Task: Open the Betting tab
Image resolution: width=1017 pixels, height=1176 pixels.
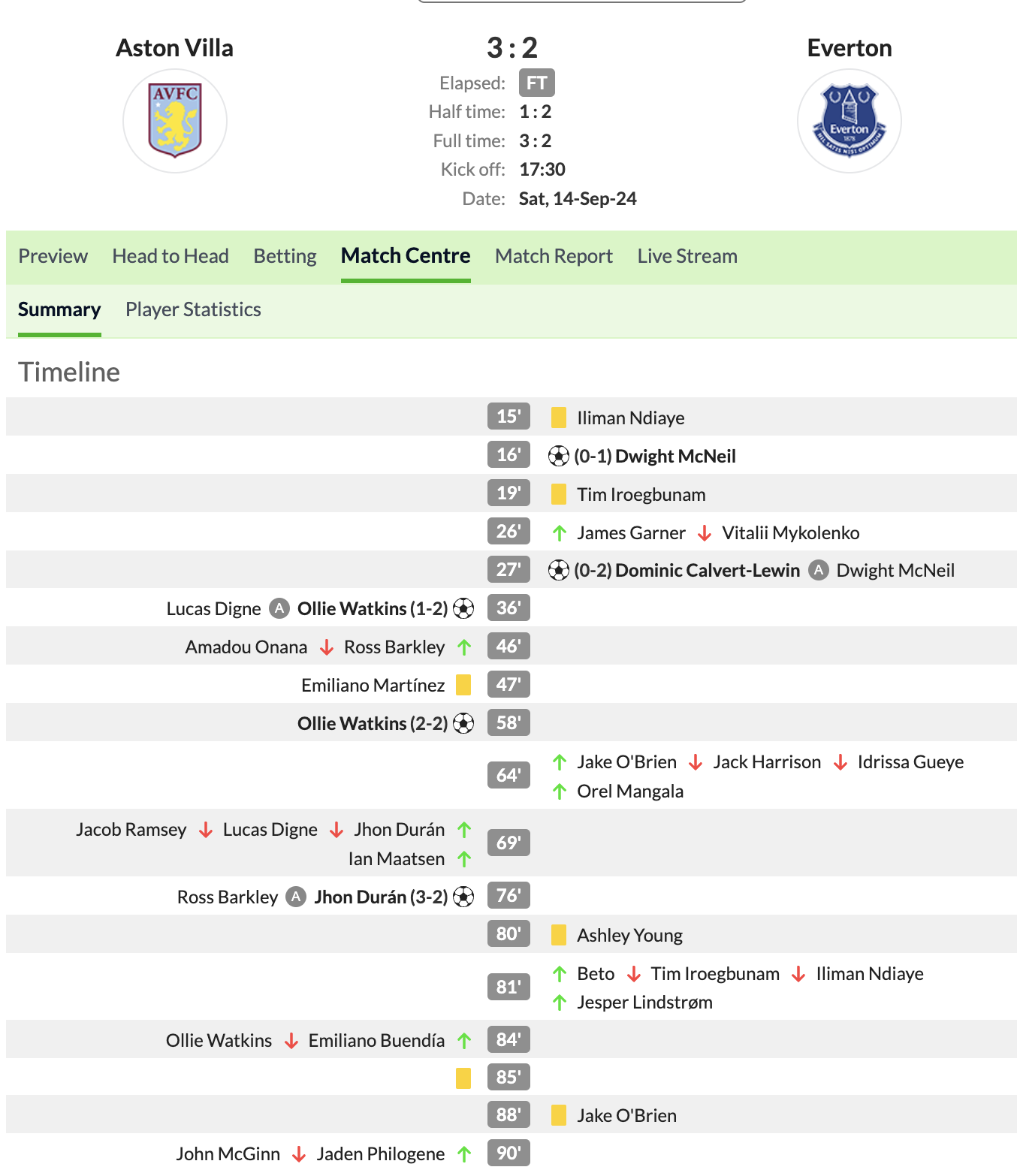Action: tap(285, 256)
